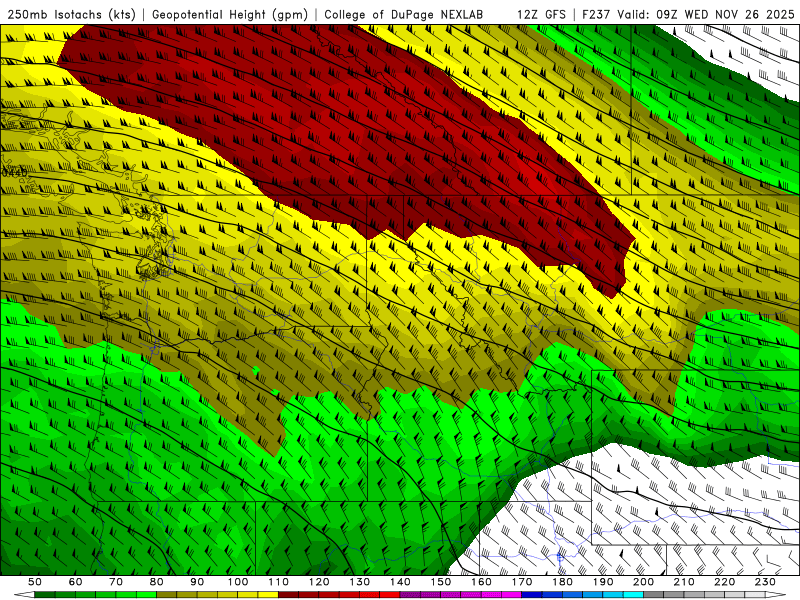Click the '80' colorbar label

157,582
